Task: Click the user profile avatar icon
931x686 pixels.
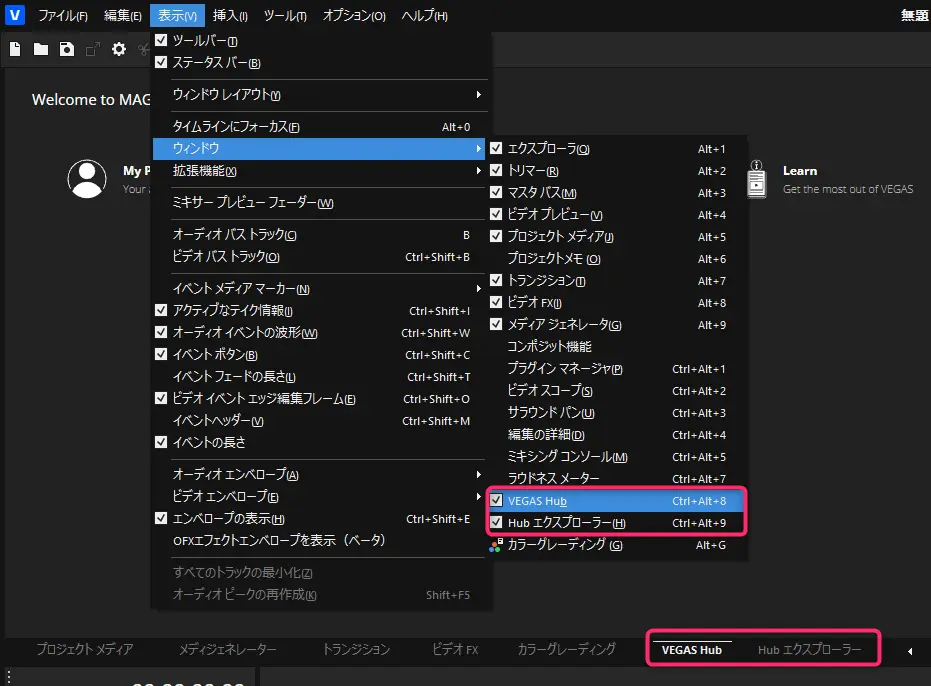Action: click(x=87, y=179)
